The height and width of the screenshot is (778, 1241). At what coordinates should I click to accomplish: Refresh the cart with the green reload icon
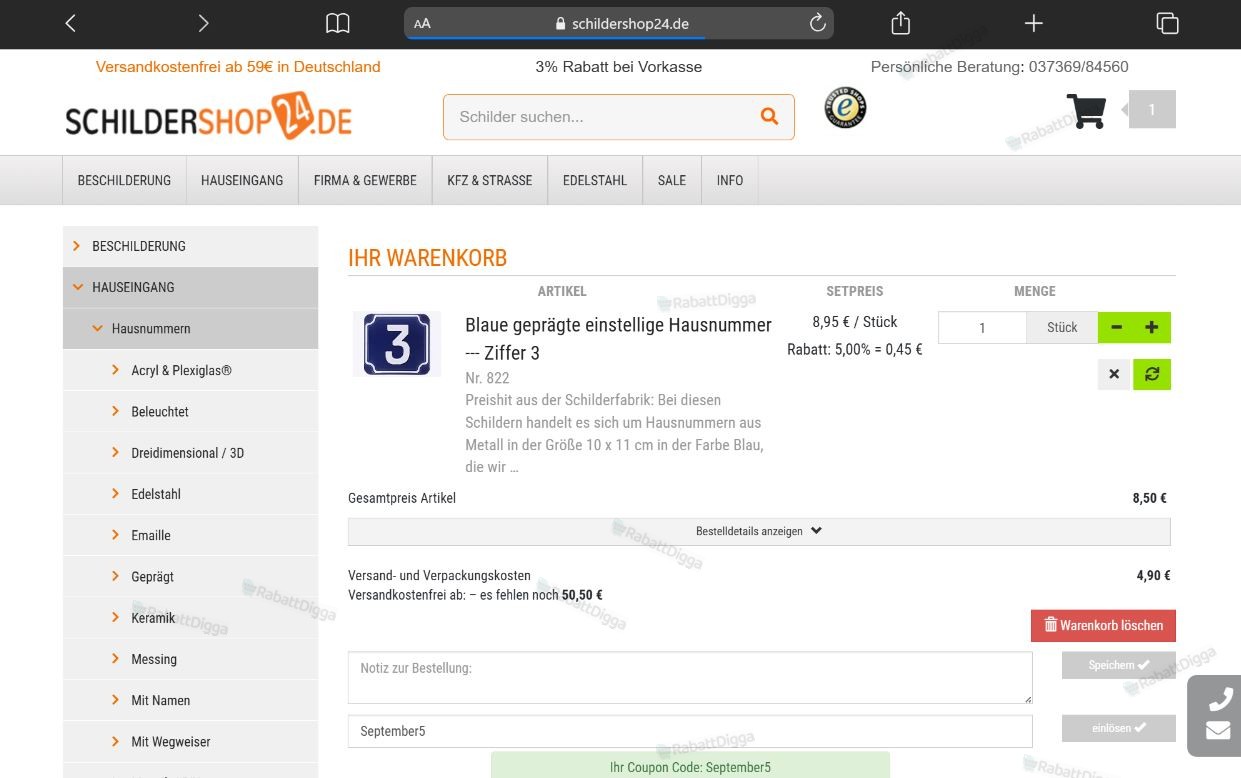(x=1152, y=374)
